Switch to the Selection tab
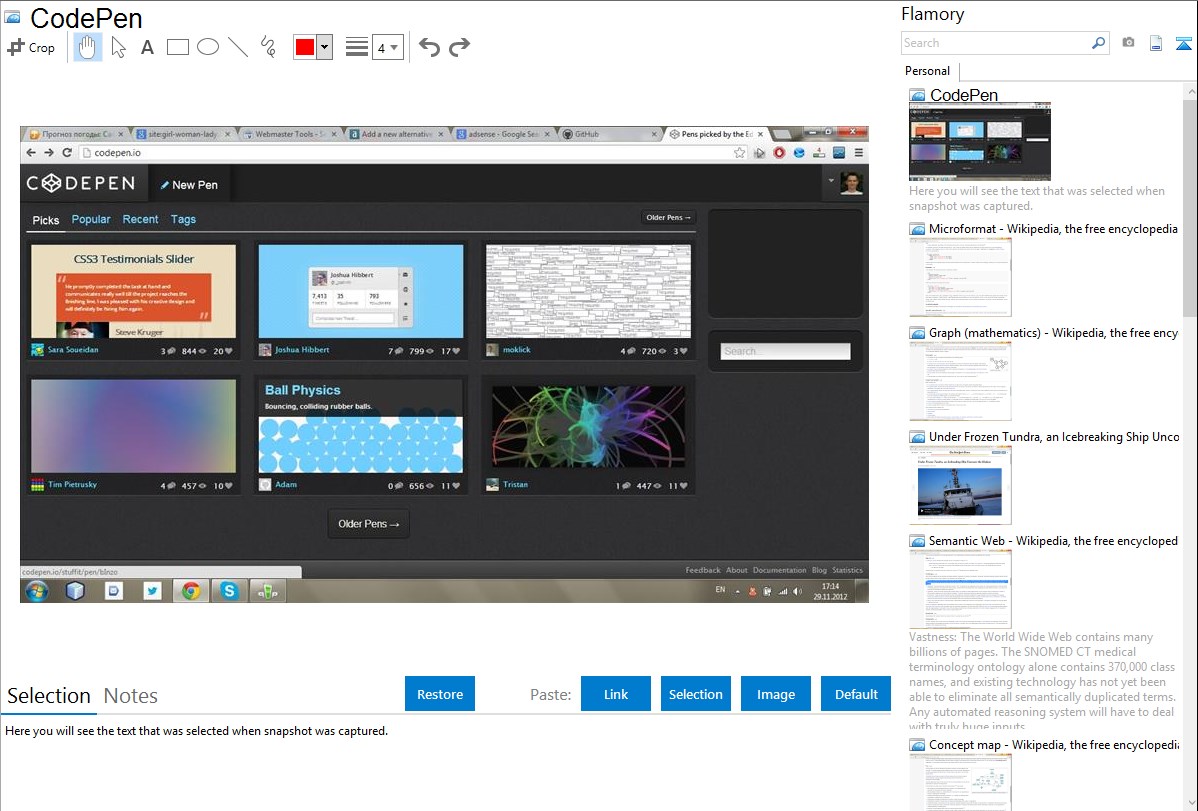The height and width of the screenshot is (811, 1198). (x=49, y=696)
